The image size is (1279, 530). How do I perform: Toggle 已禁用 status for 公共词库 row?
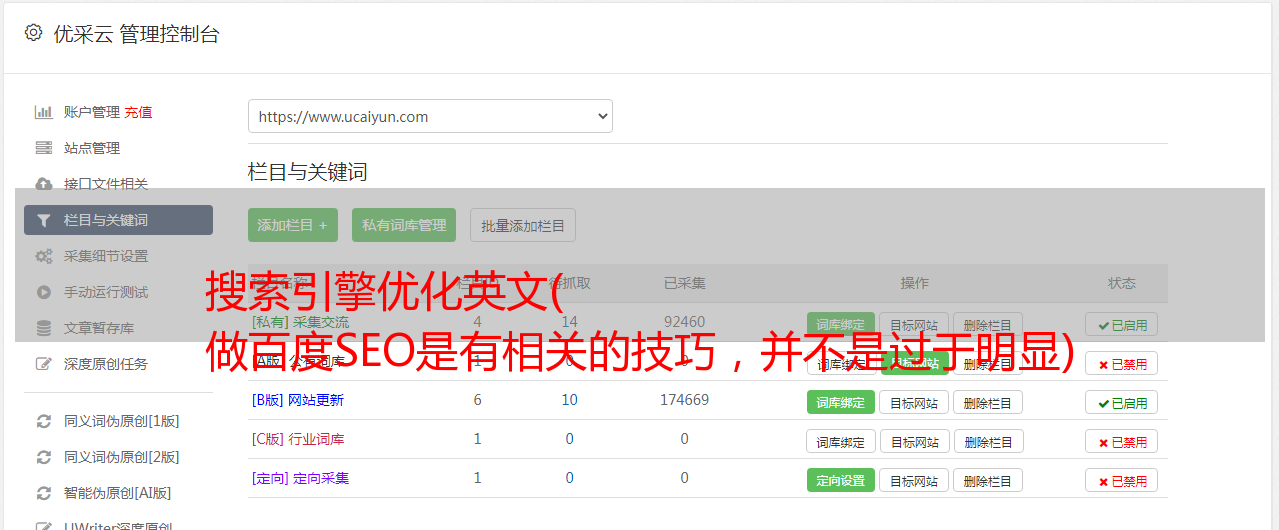(1122, 363)
